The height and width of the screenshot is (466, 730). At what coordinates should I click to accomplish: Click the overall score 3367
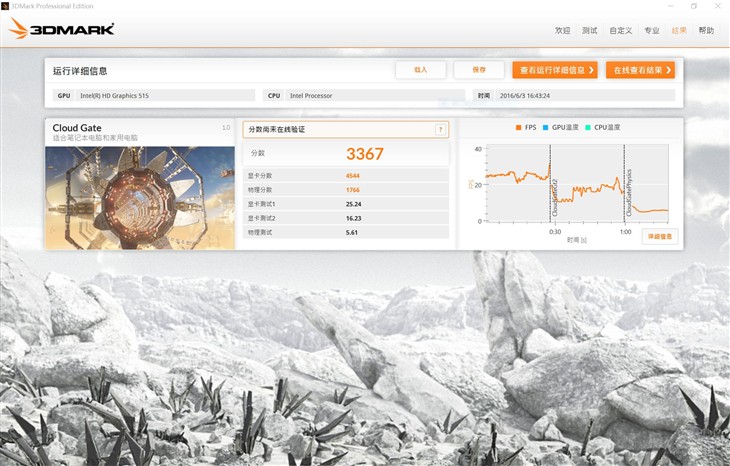point(365,154)
